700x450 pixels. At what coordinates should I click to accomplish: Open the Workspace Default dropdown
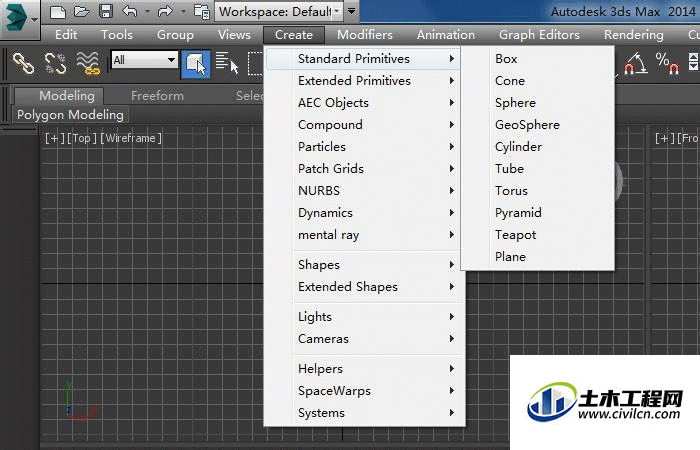(x=279, y=11)
